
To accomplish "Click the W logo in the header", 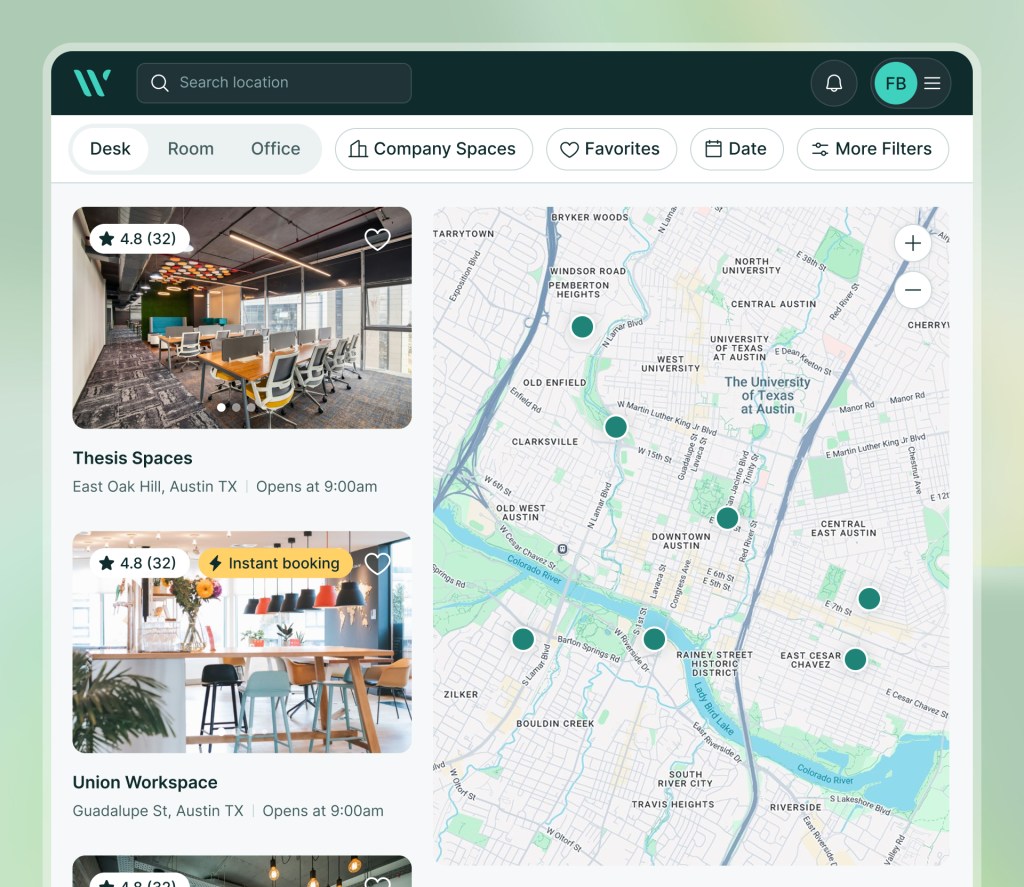I will (x=92, y=83).
